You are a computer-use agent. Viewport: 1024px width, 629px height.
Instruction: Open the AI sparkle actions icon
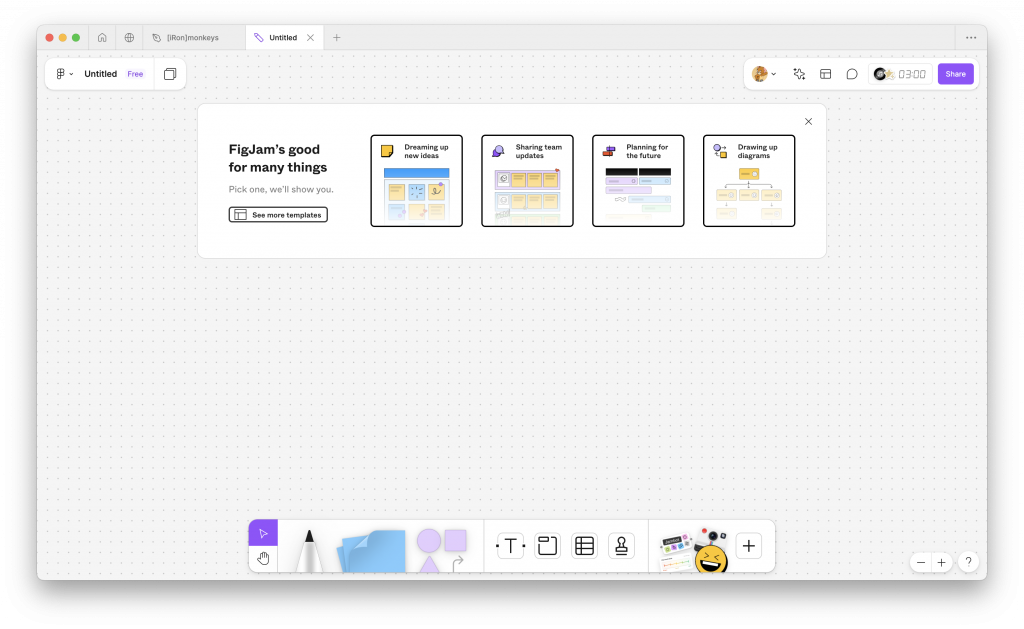pyautogui.click(x=799, y=74)
